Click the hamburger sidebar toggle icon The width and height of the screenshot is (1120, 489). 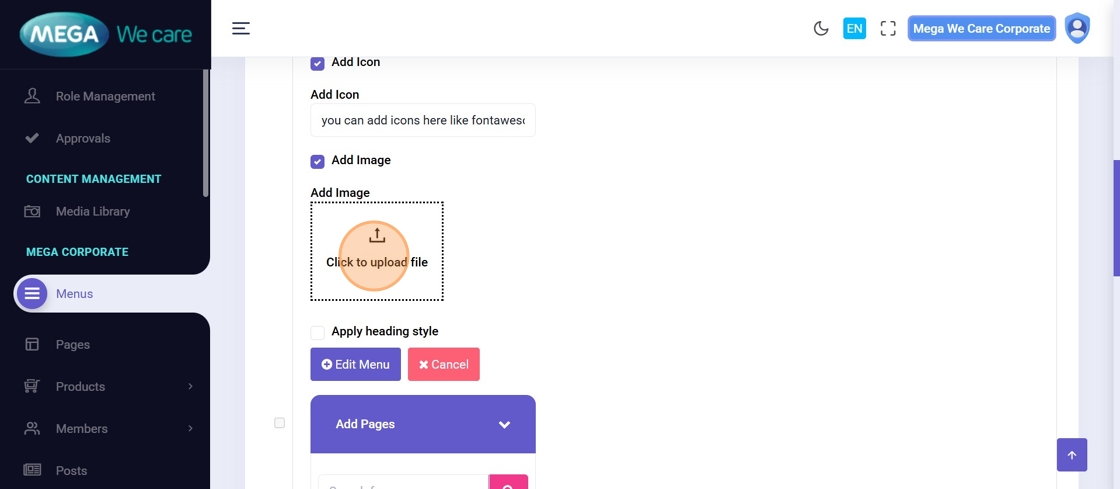[x=241, y=28]
